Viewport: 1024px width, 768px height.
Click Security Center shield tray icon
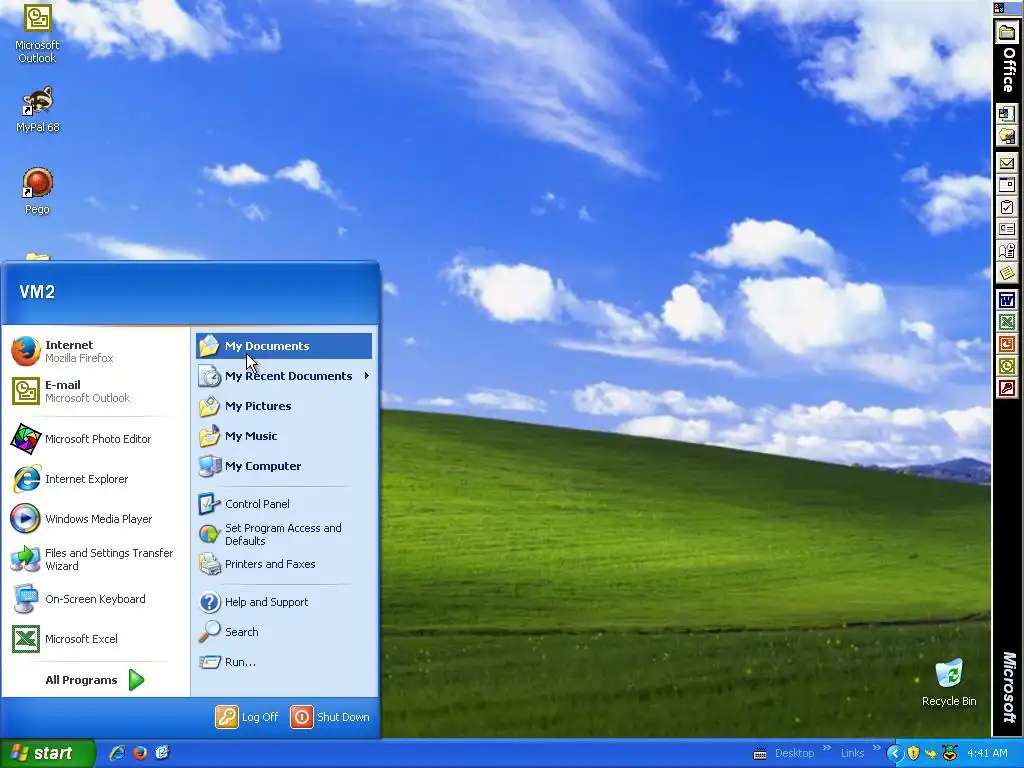pyautogui.click(x=913, y=754)
